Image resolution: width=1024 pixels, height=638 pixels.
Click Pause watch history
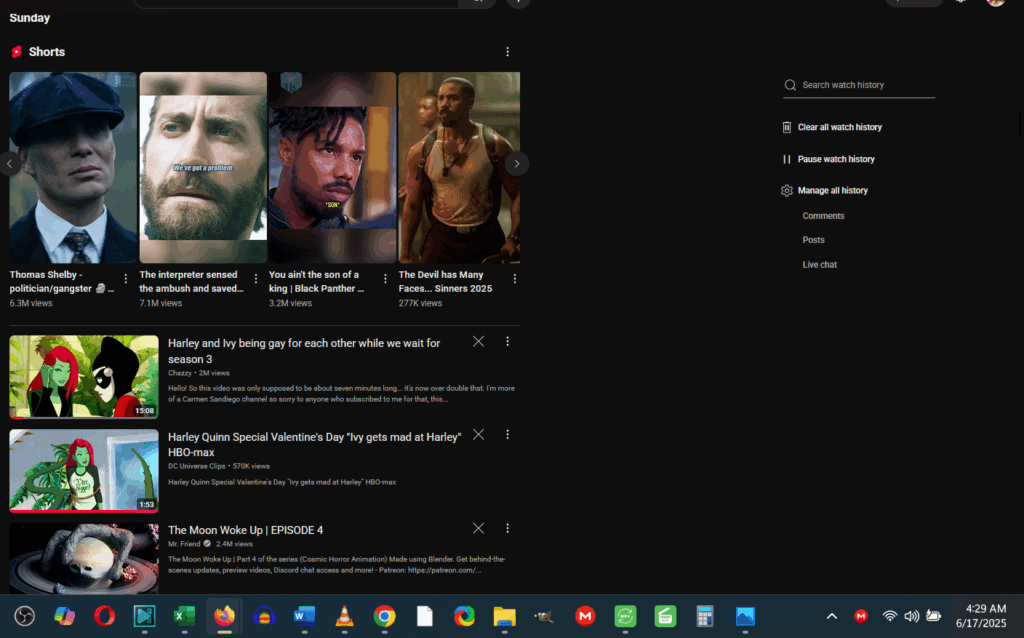click(x=836, y=159)
